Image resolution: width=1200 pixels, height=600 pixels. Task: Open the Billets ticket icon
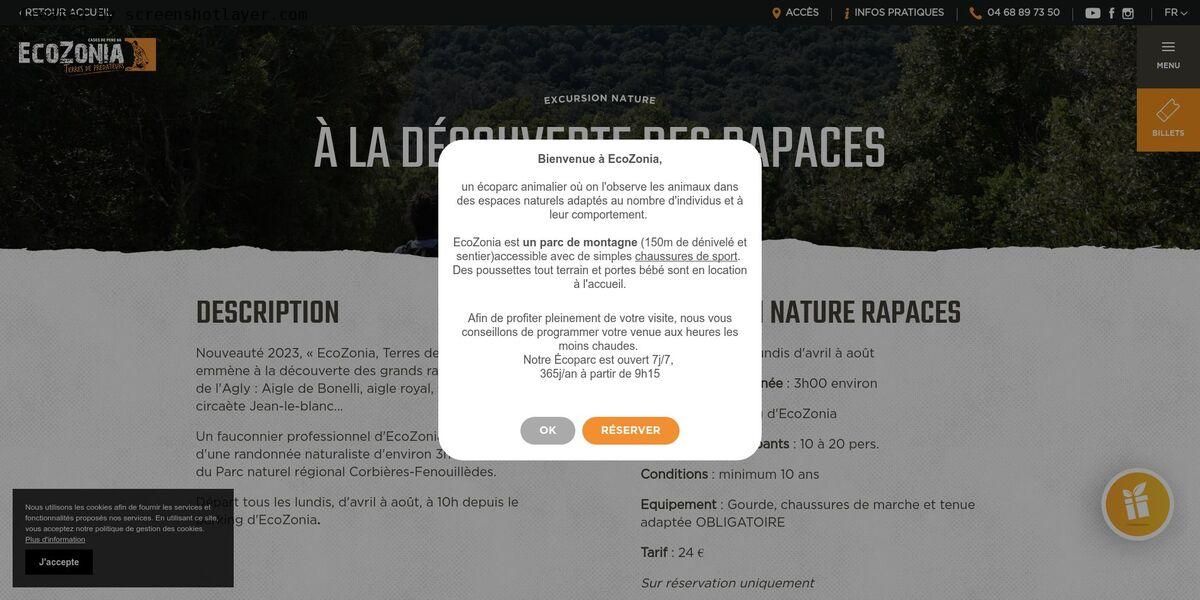pos(1168,110)
